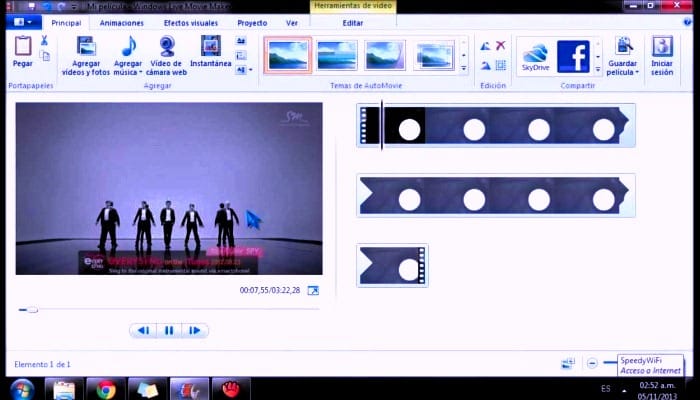700x400 pixels.
Task: Switch to the Ver tab
Action: point(292,23)
